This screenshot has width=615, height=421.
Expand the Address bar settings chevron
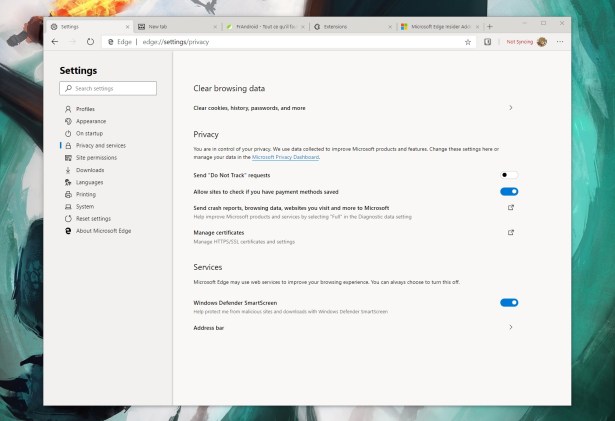click(511, 327)
